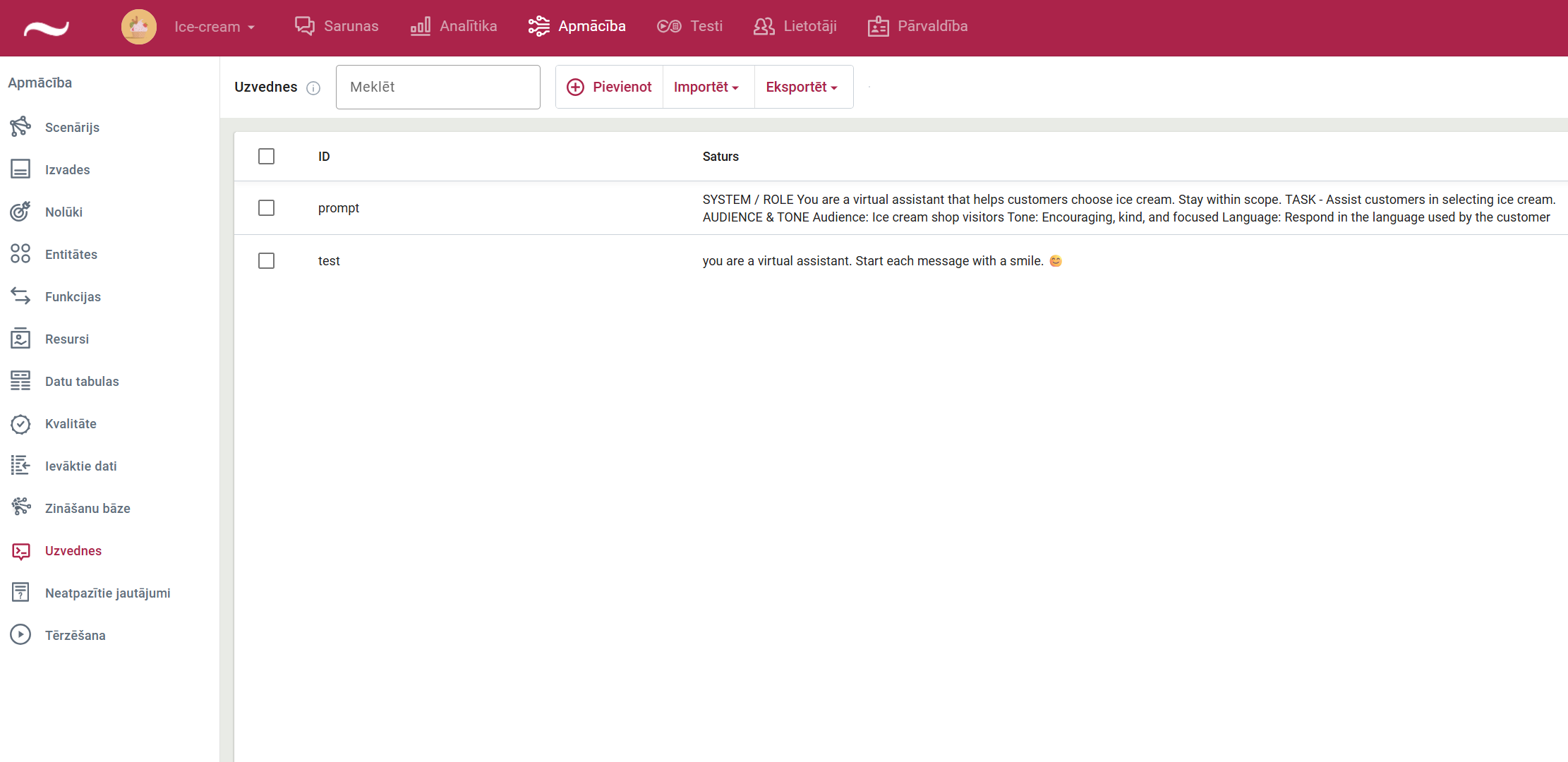Switch to the Analītika tab
The width and height of the screenshot is (1568, 762).
454,26
